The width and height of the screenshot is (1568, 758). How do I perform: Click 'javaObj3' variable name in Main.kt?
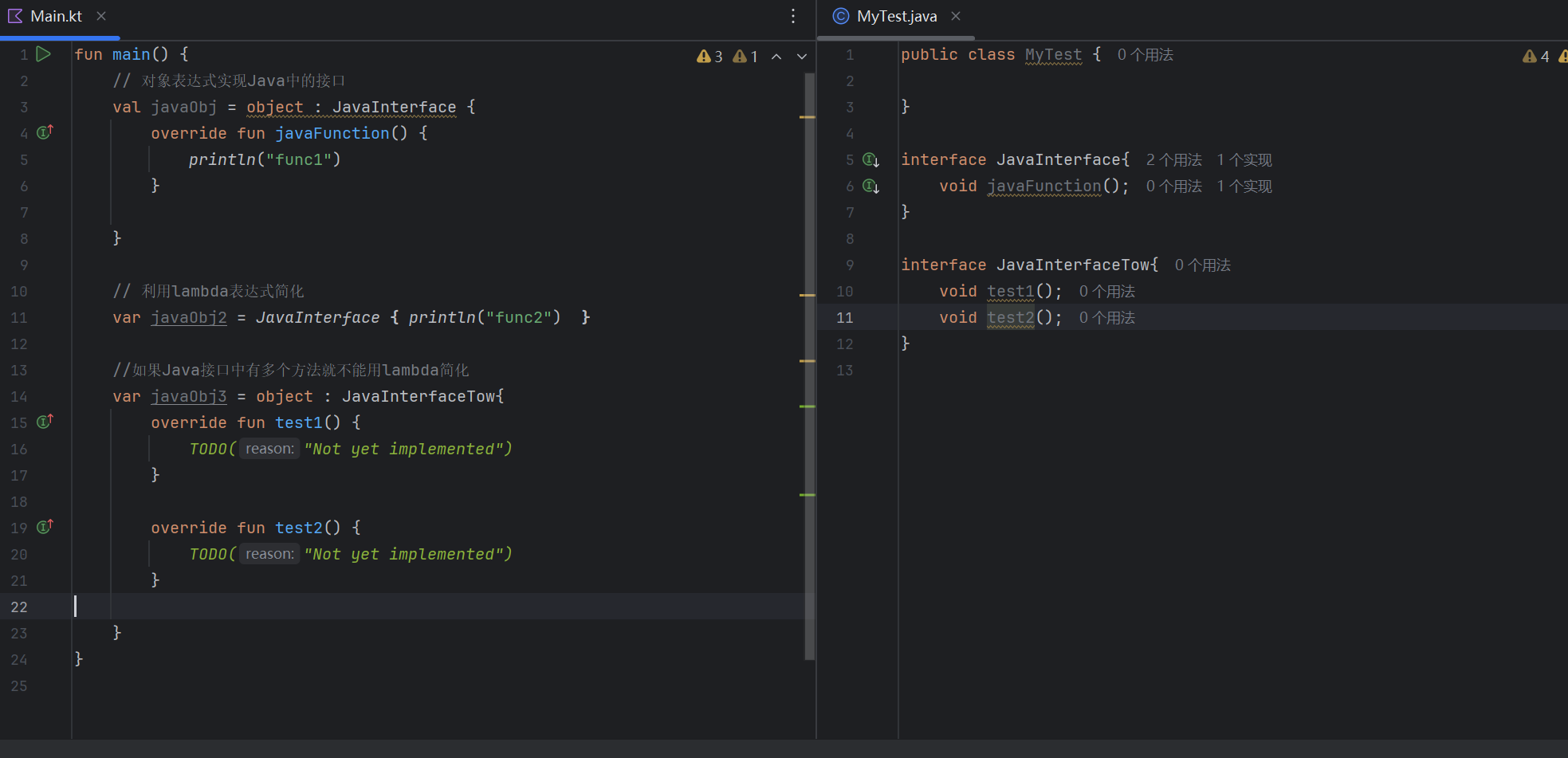click(x=189, y=396)
